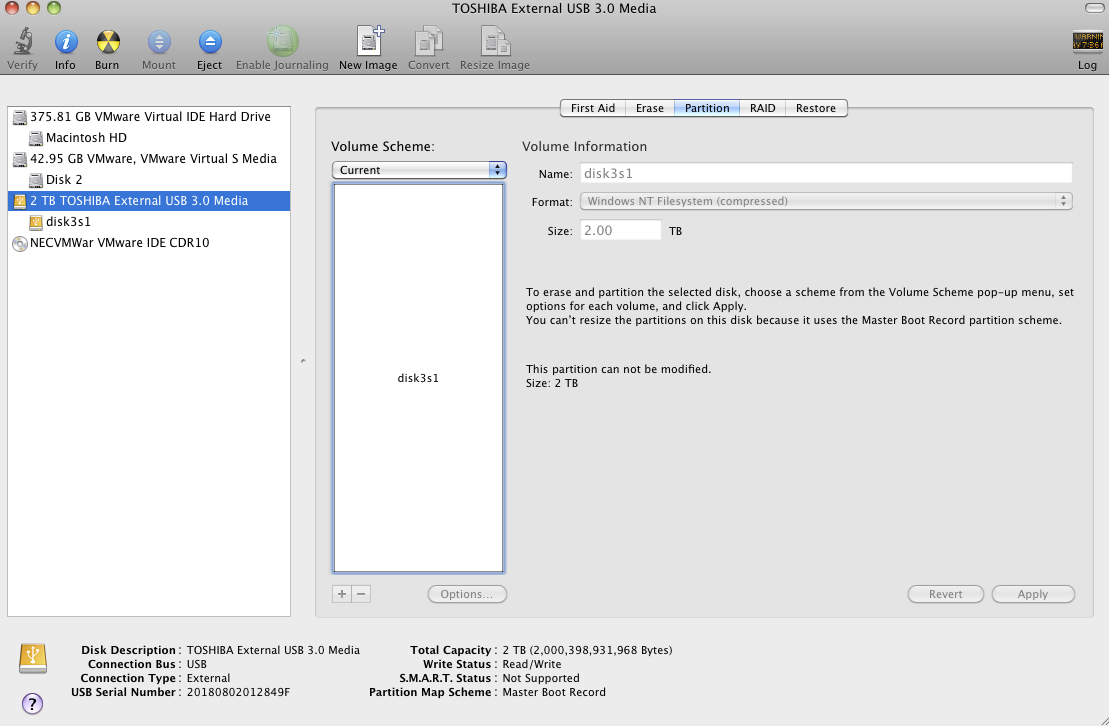Viewport: 1109px width, 726px height.
Task: Open the Format Windows NT Filesystem dropdown
Action: tap(826, 201)
